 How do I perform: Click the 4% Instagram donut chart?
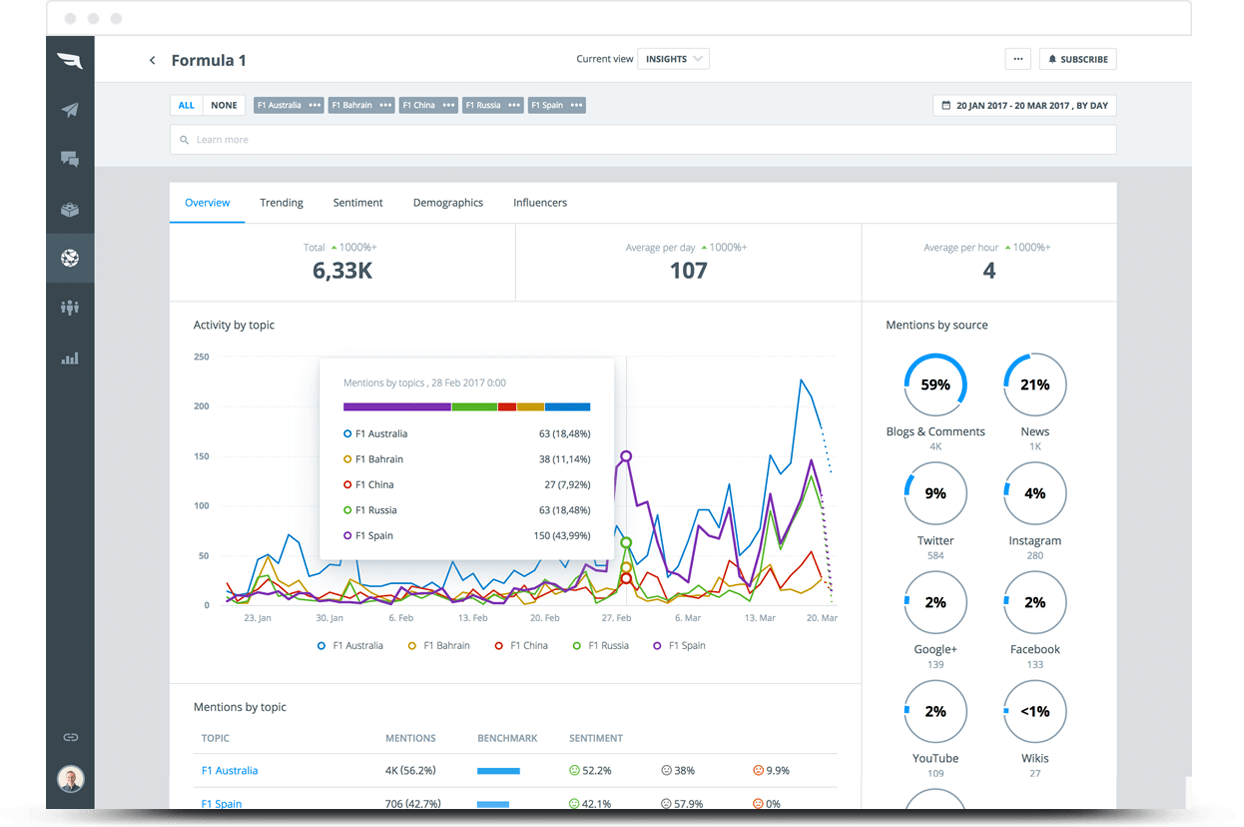pos(1035,494)
